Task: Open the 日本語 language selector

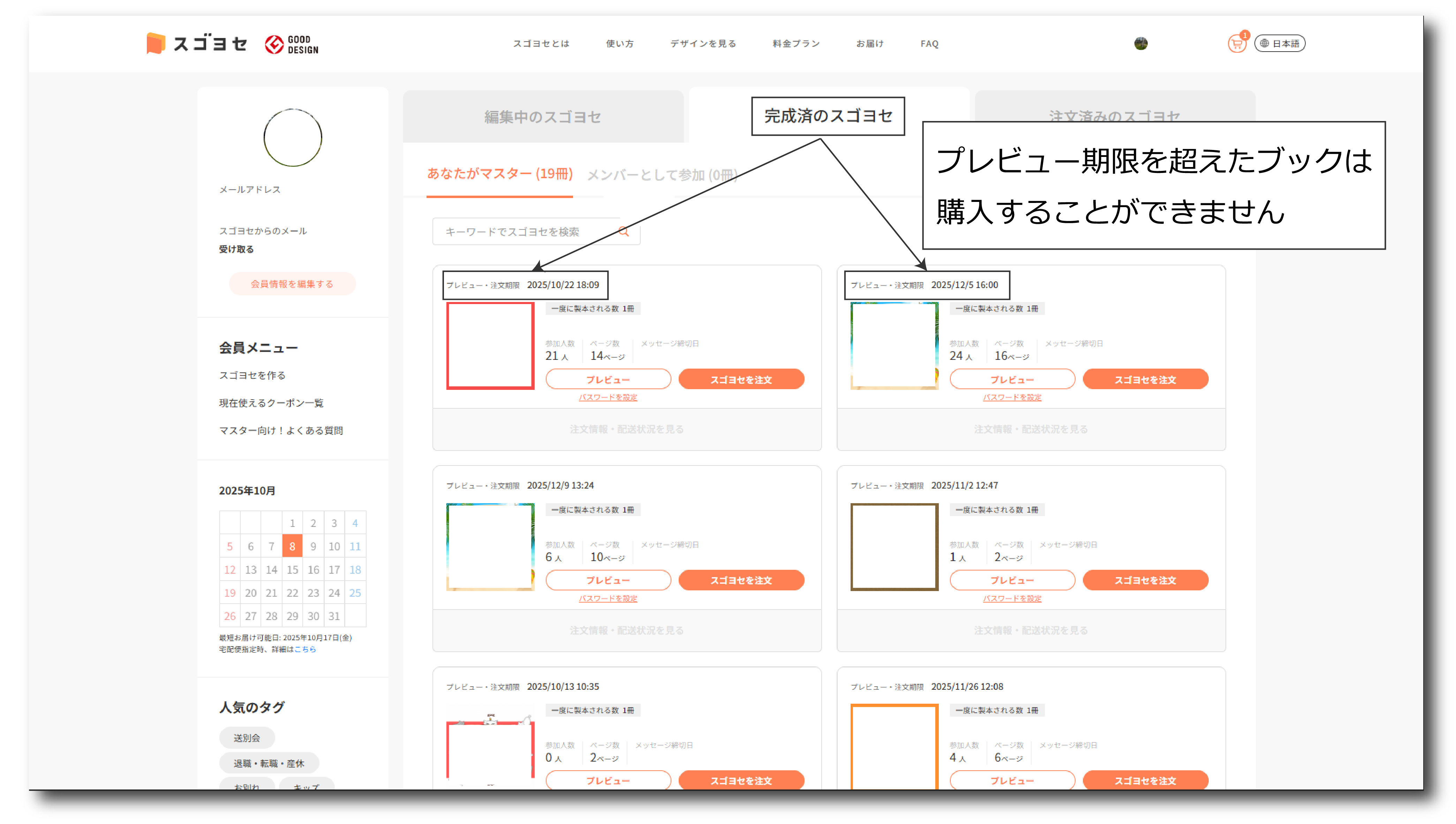Action: click(1280, 44)
